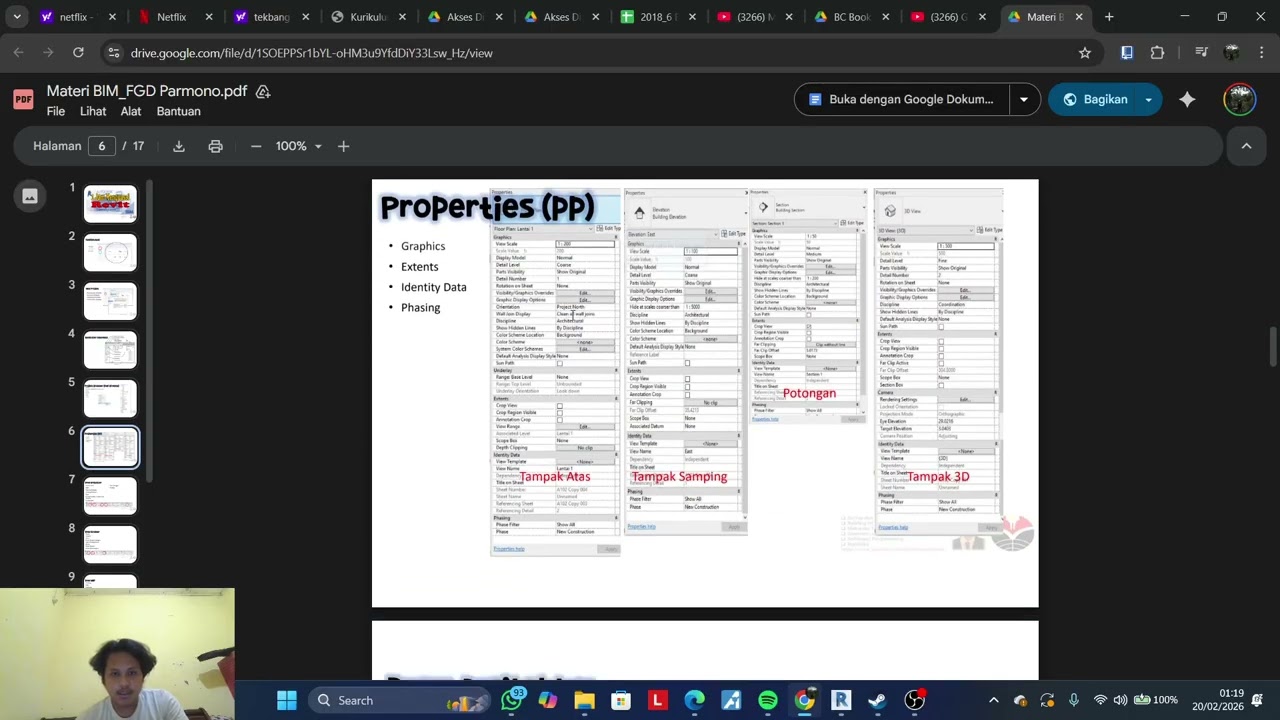Collapse the toolbar with the up chevron

(1246, 146)
